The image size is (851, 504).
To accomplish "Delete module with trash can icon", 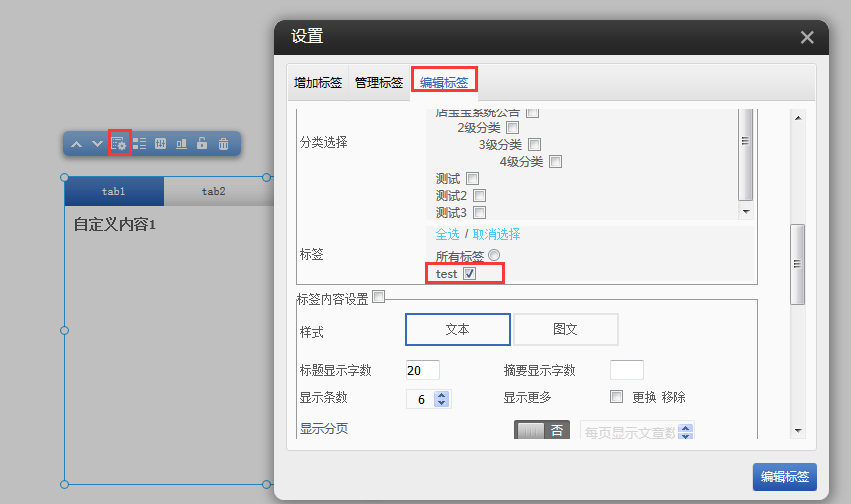I will point(223,144).
